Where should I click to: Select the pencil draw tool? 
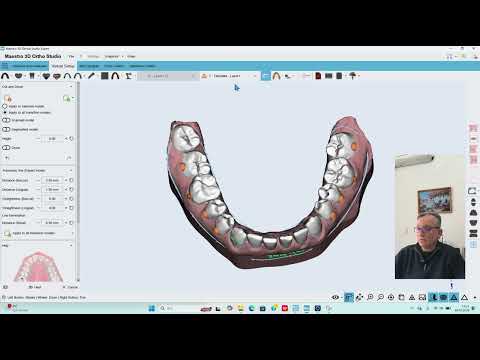tap(91, 76)
